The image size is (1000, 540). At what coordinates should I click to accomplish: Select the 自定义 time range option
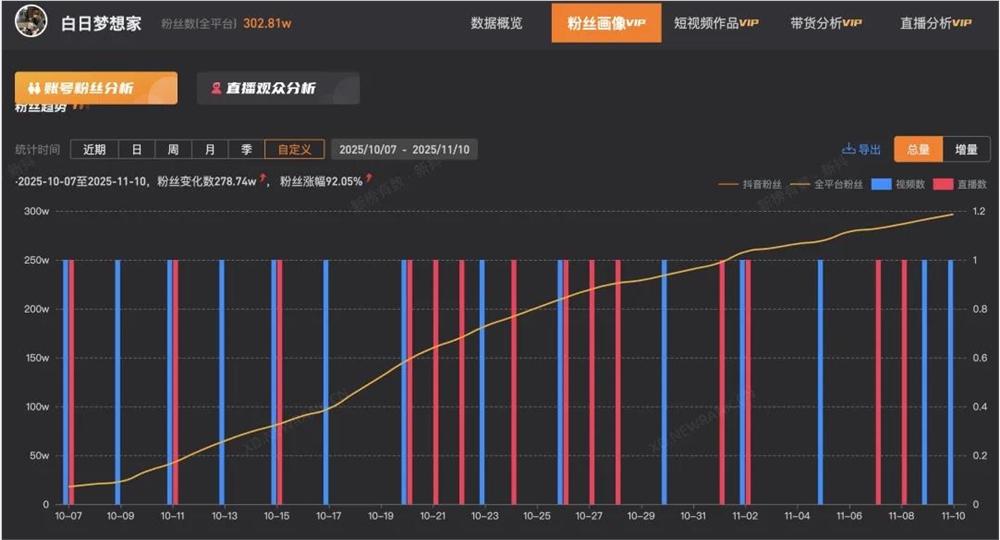[x=295, y=149]
